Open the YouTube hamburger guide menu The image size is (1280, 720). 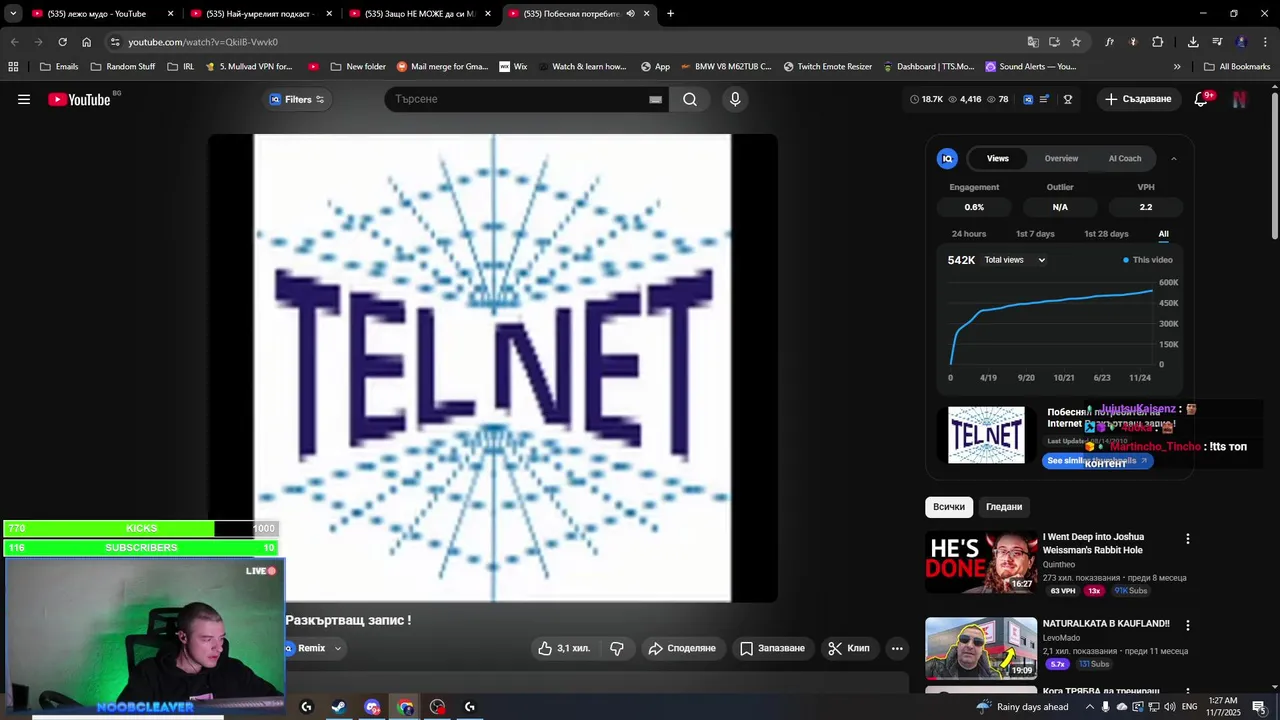pos(24,99)
